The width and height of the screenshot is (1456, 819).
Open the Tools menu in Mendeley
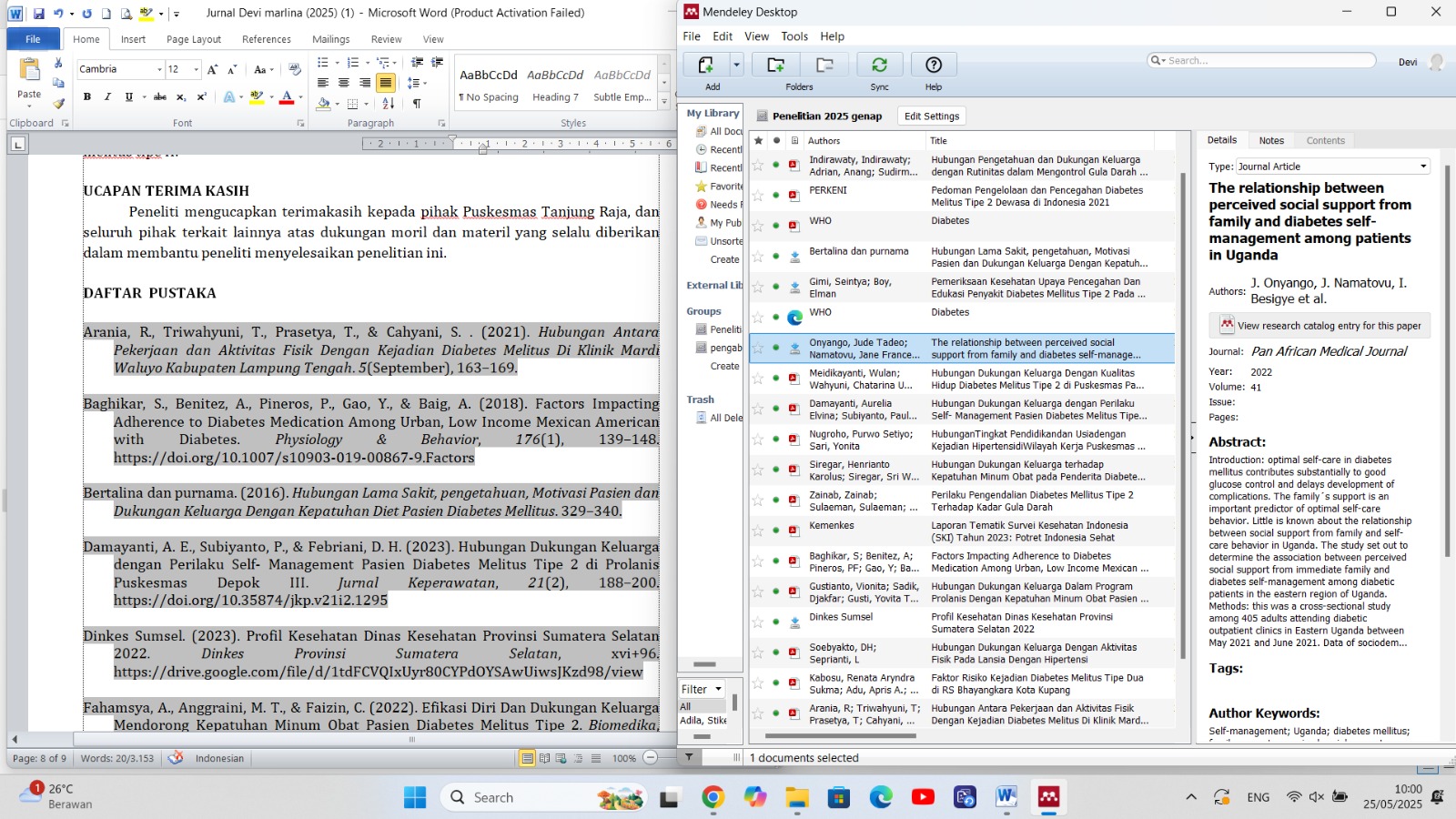click(x=794, y=36)
